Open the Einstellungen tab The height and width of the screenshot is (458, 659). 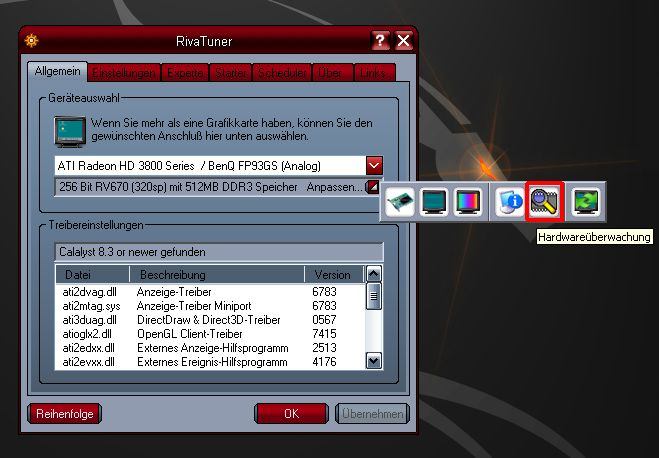coord(124,73)
